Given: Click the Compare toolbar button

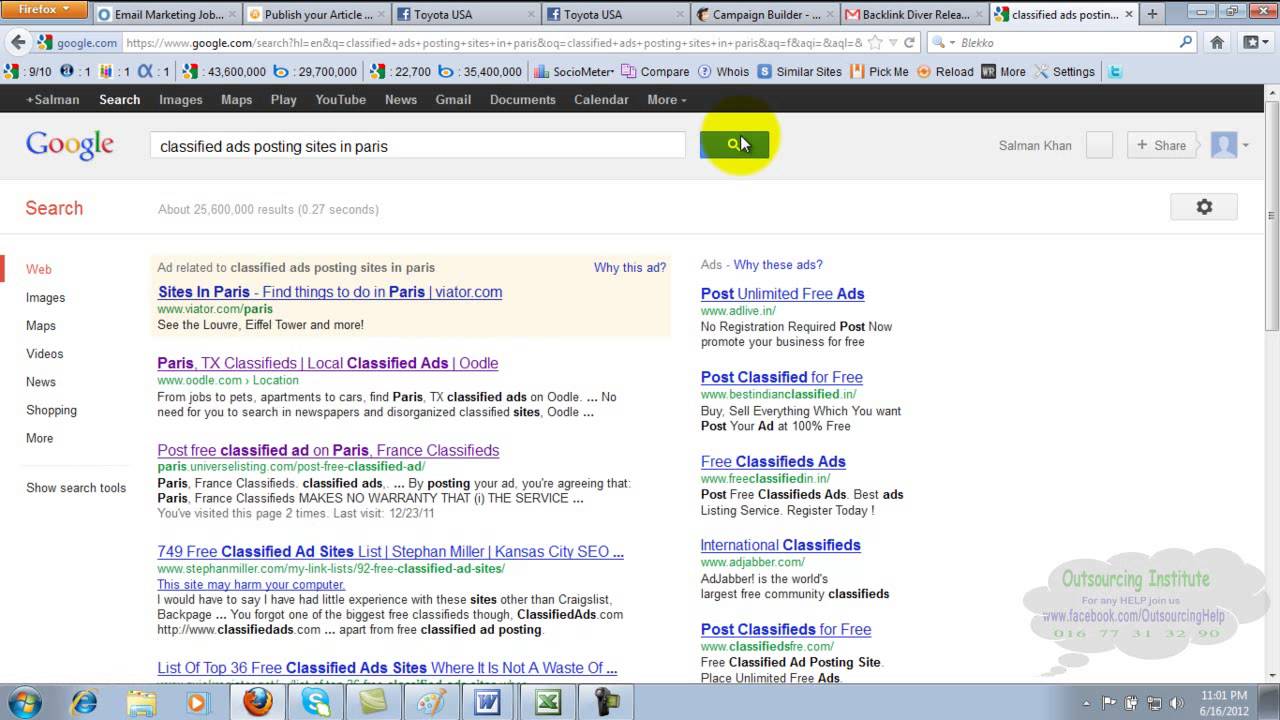Looking at the screenshot, I should [x=655, y=72].
